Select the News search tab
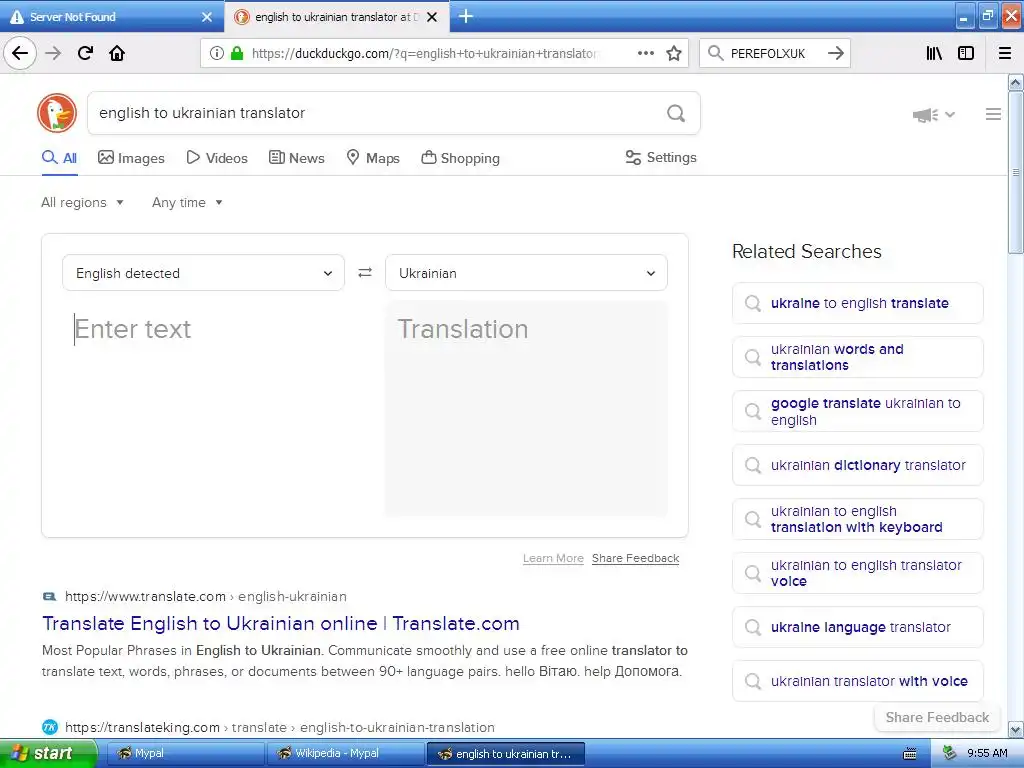This screenshot has width=1024, height=768. pos(296,158)
